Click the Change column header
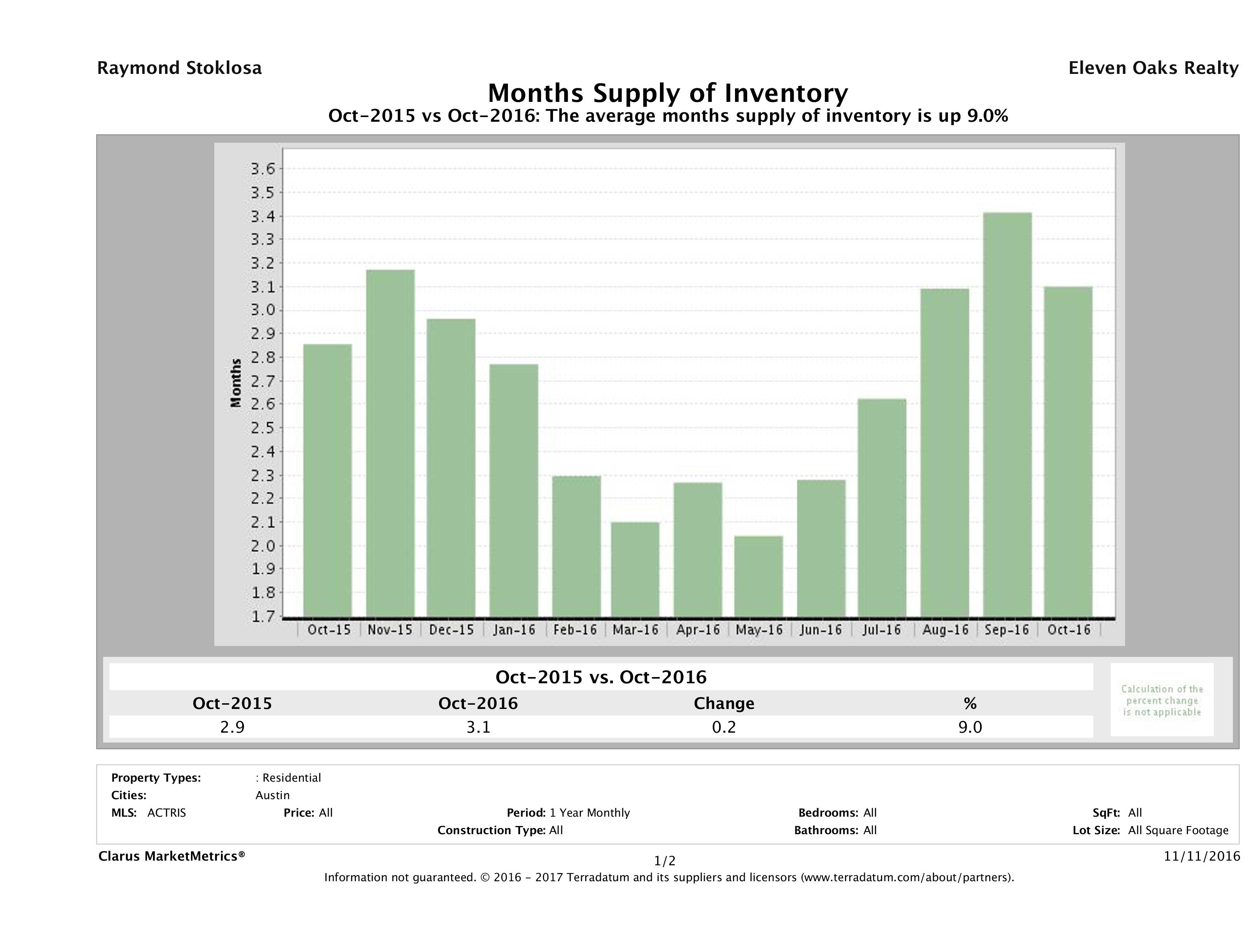This screenshot has height=952, width=1255. coord(724,703)
